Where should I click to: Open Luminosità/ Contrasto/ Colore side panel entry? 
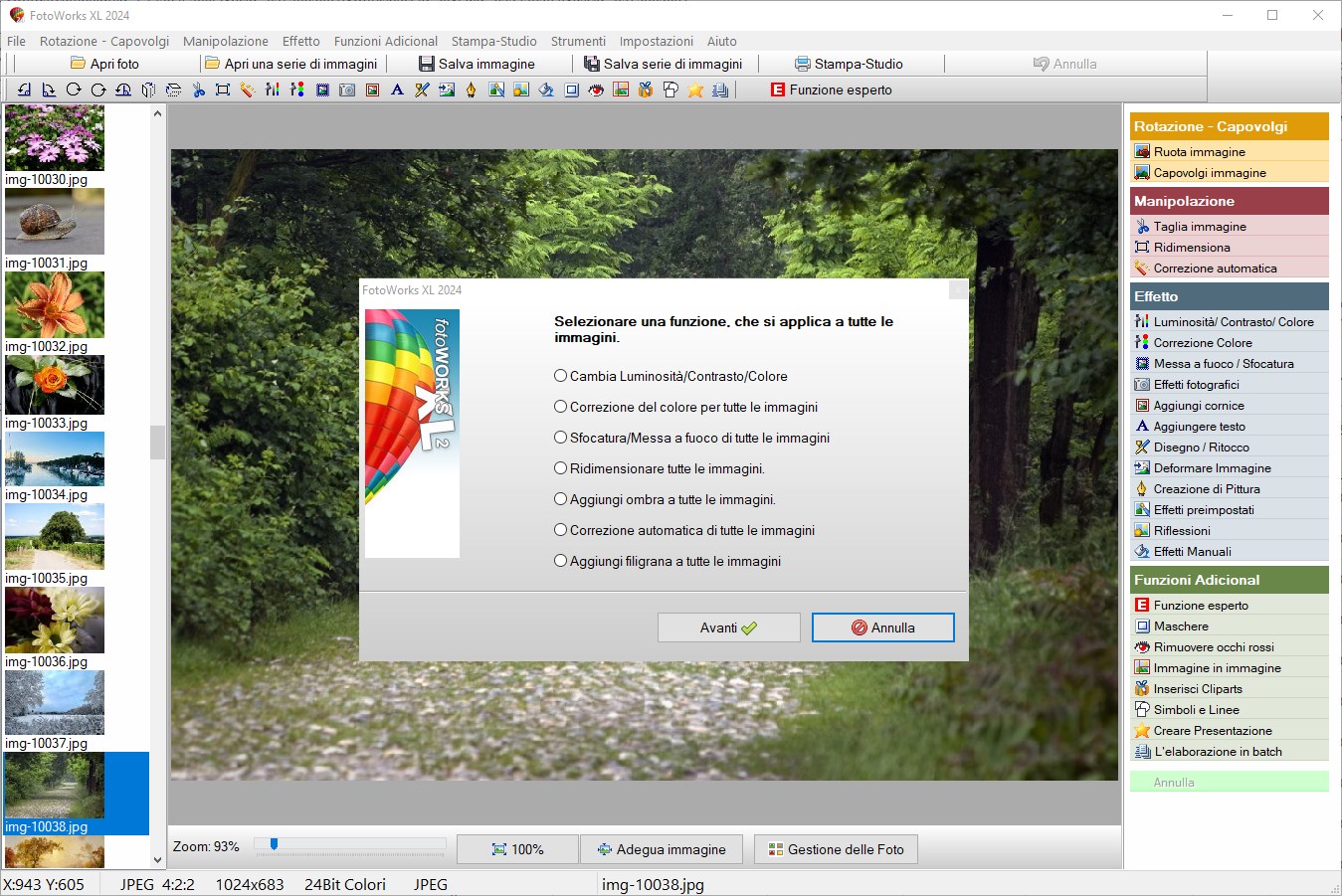pyautogui.click(x=1229, y=321)
